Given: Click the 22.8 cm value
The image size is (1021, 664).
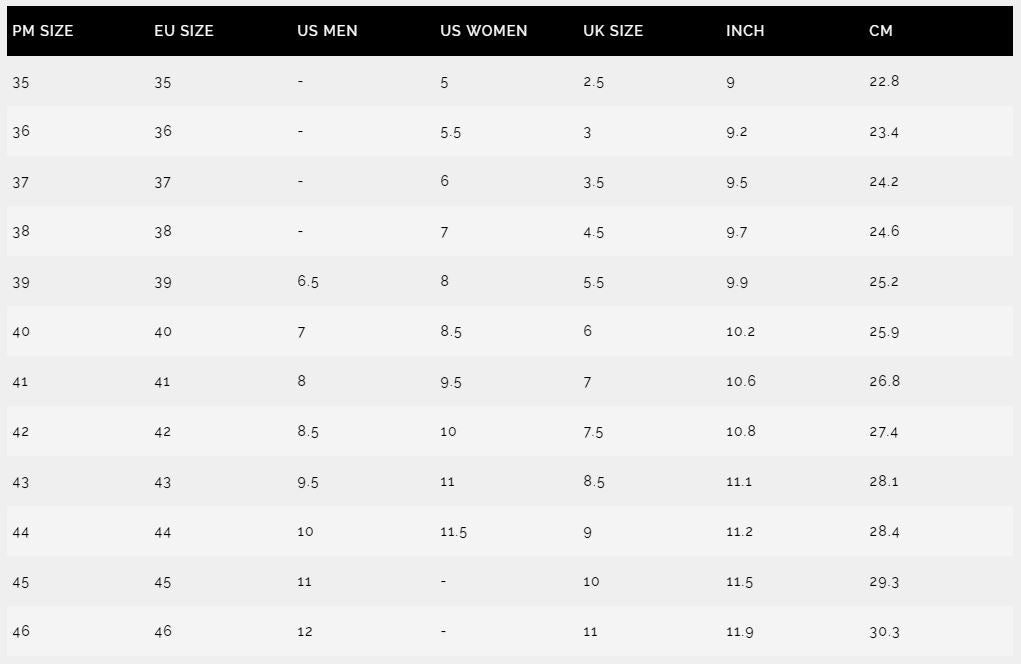Looking at the screenshot, I should tap(884, 81).
